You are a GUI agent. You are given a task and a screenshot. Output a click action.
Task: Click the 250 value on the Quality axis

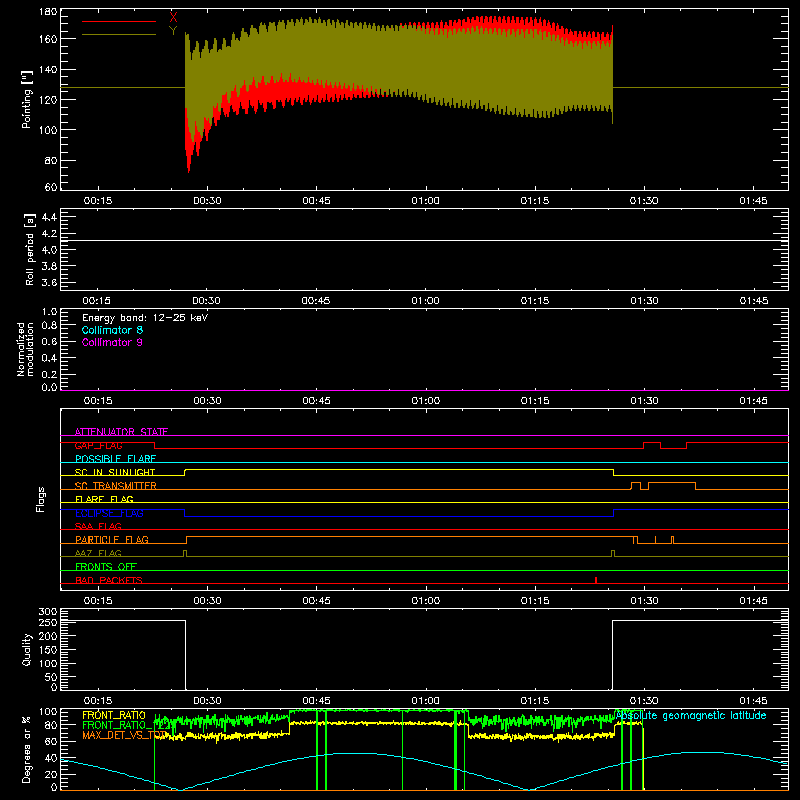coord(48,622)
